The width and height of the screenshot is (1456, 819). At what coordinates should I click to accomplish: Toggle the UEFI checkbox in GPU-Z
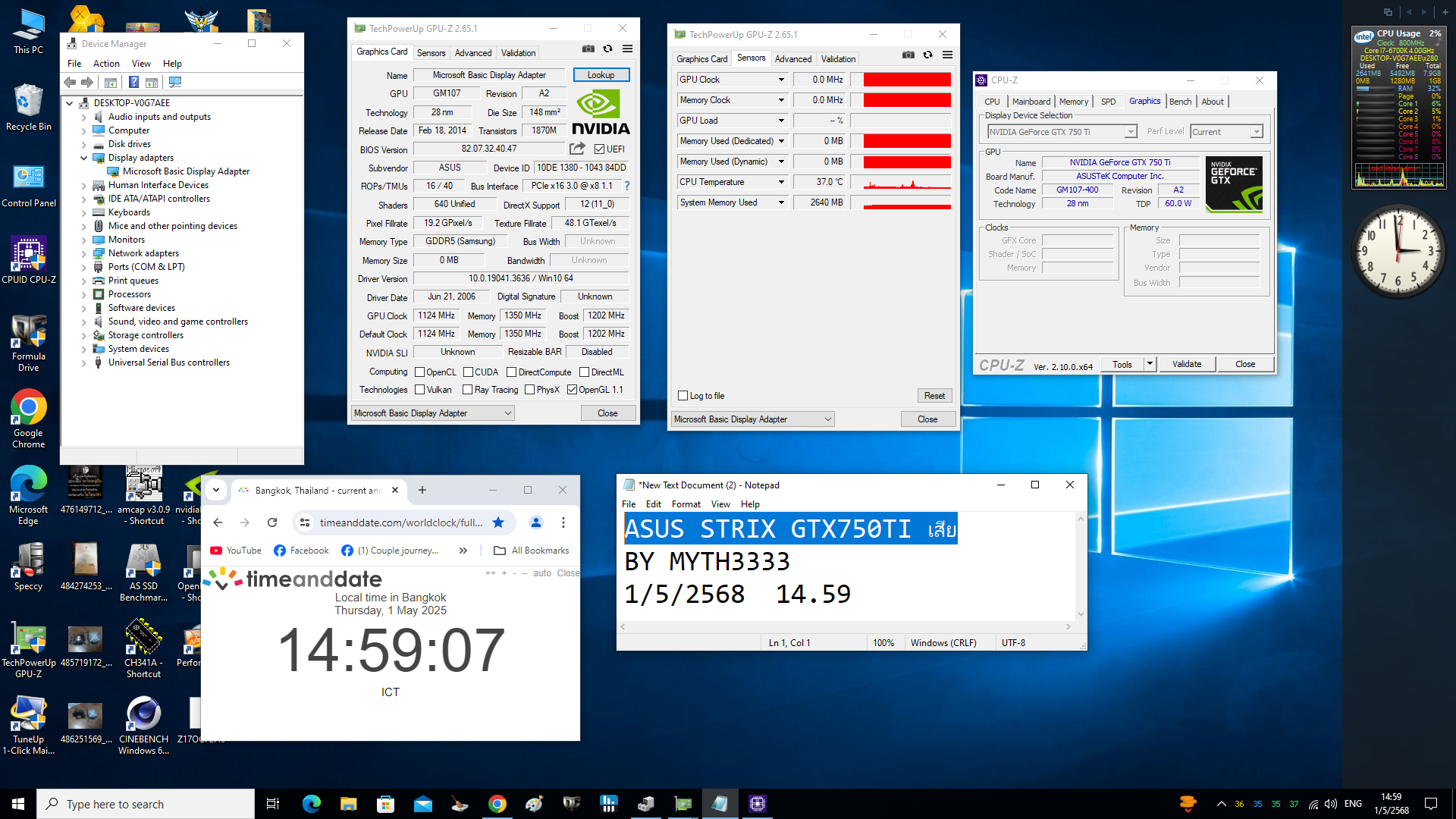(x=600, y=149)
